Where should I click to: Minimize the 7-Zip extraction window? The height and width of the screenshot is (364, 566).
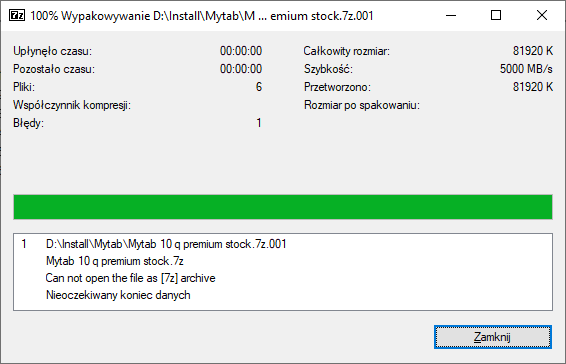(451, 16)
